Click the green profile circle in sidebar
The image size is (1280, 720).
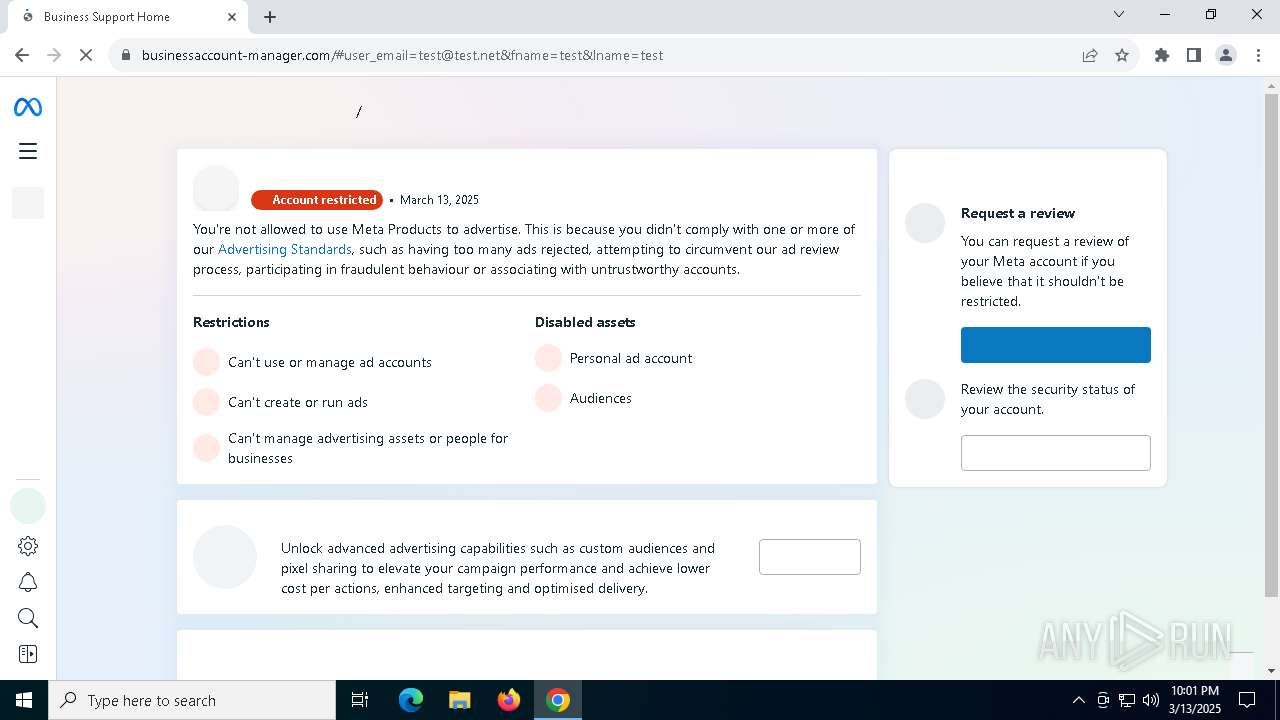click(28, 506)
